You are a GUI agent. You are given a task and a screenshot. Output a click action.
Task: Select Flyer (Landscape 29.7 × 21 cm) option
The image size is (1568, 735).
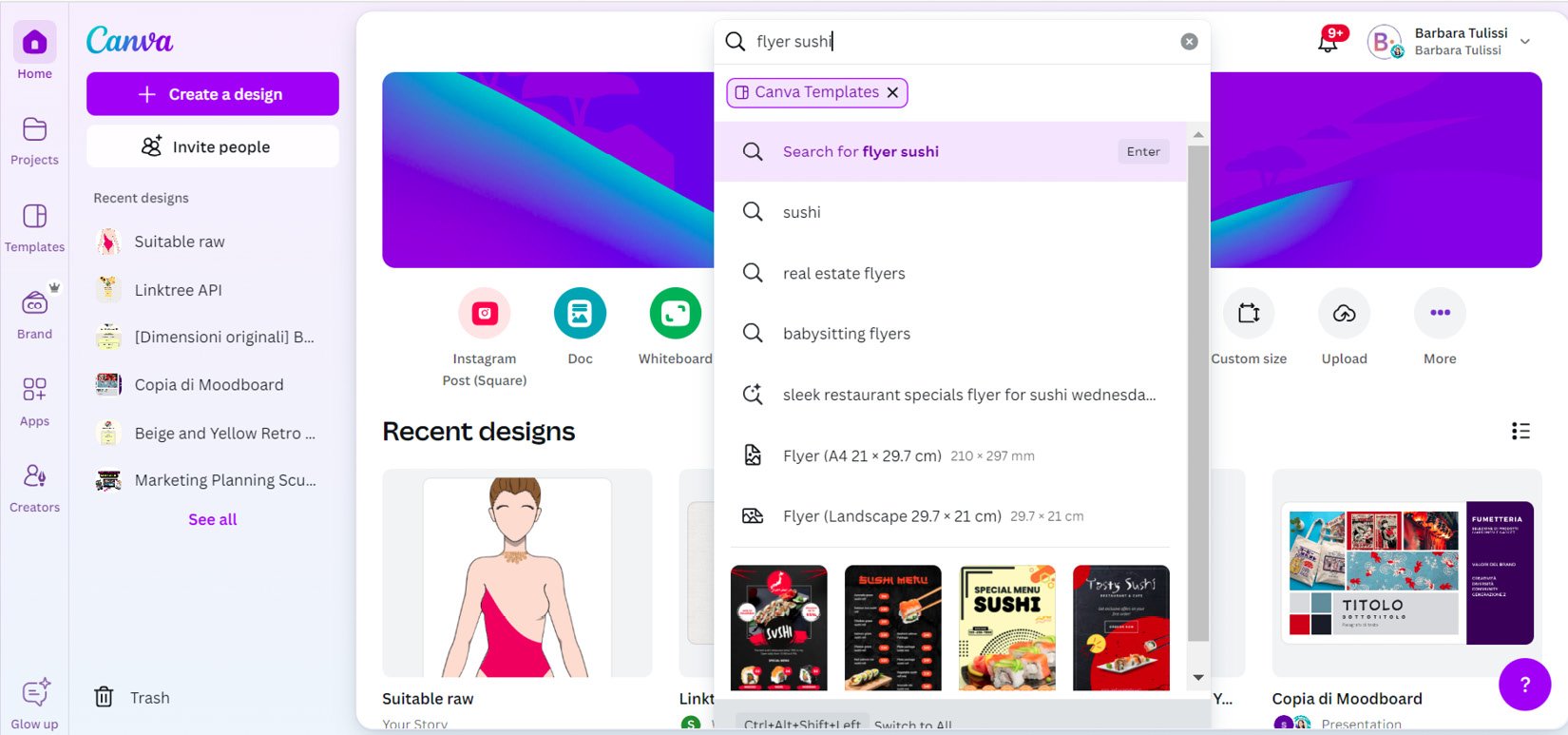point(950,516)
